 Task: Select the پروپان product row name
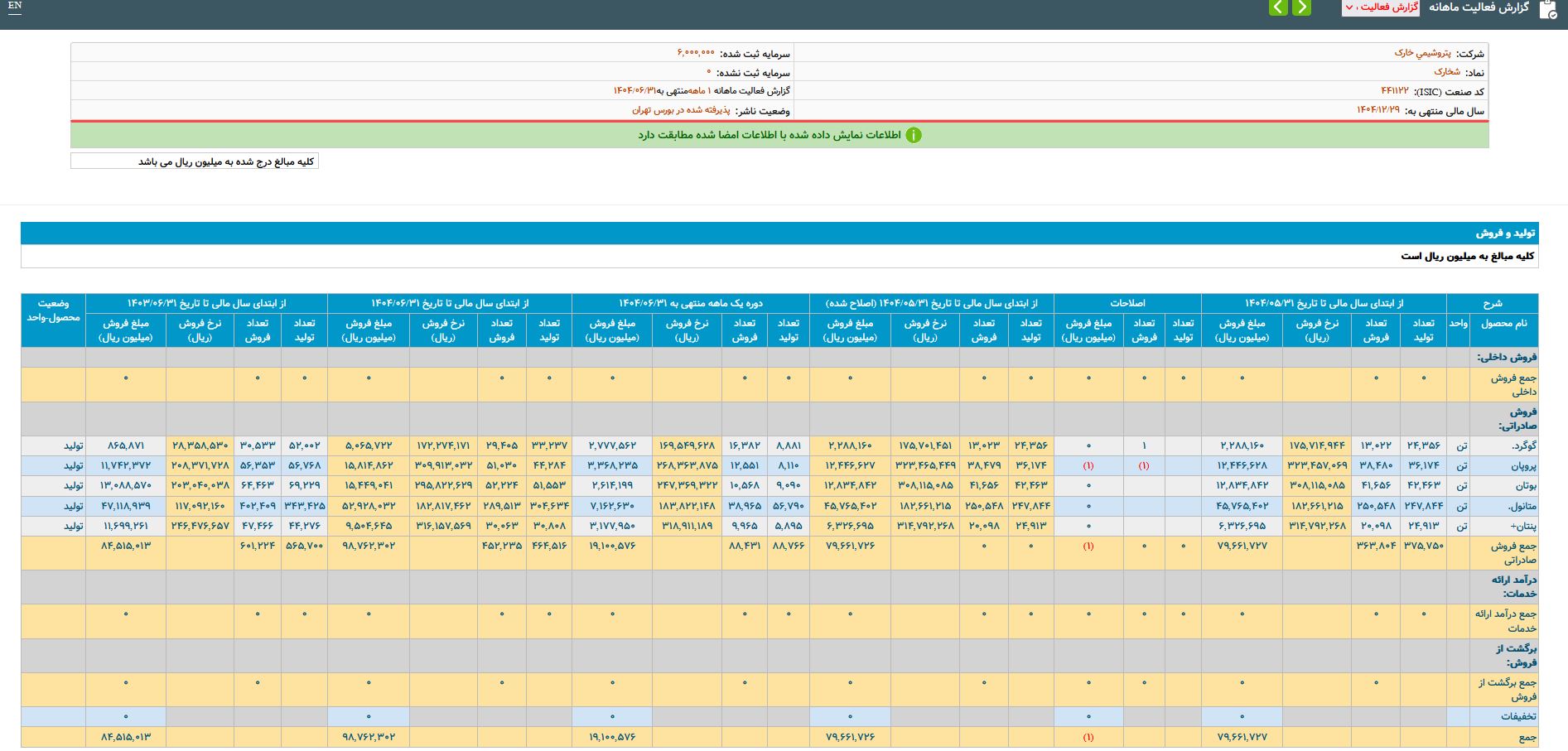click(1523, 465)
